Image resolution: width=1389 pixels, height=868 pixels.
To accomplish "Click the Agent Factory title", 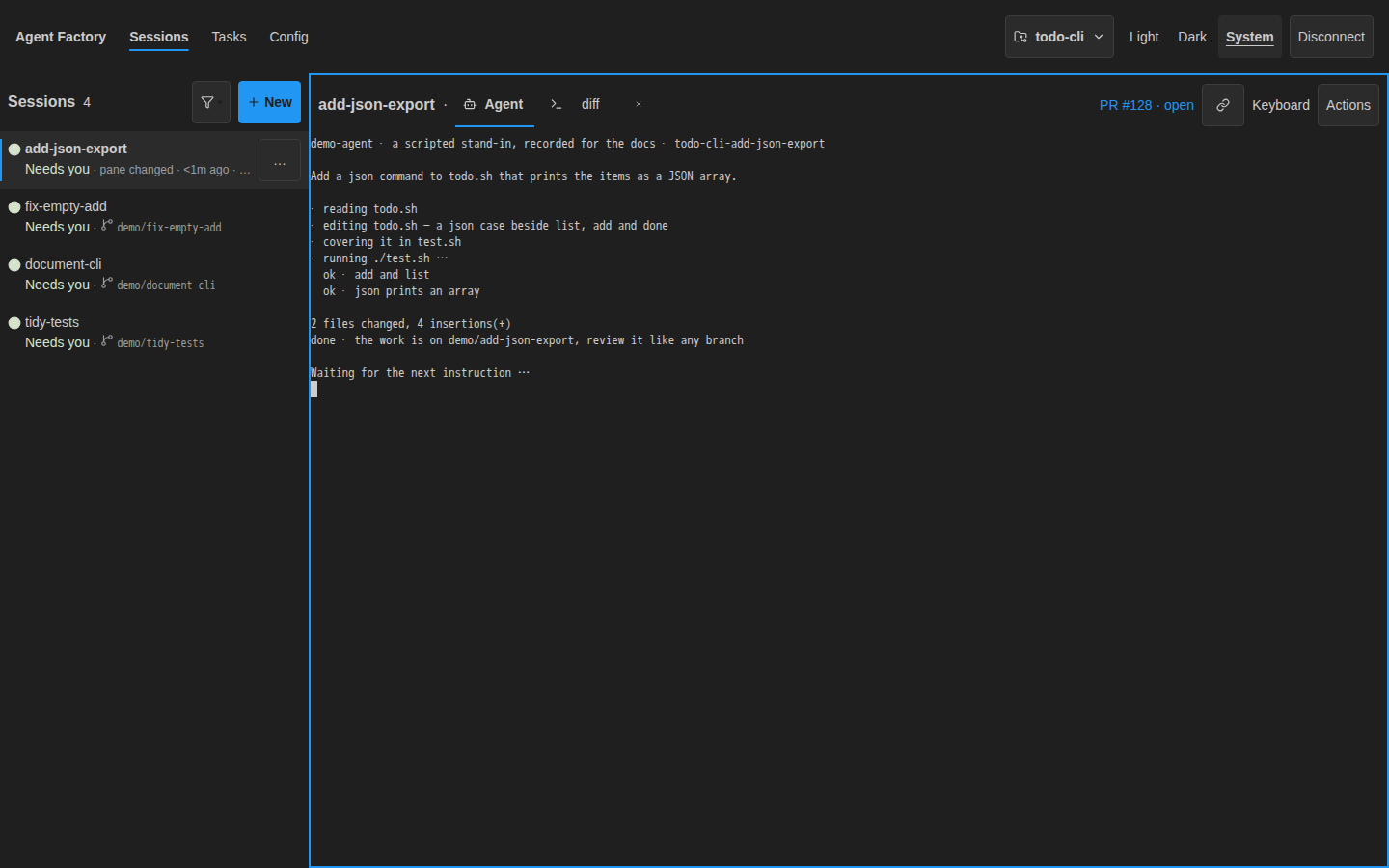I will click(x=61, y=37).
